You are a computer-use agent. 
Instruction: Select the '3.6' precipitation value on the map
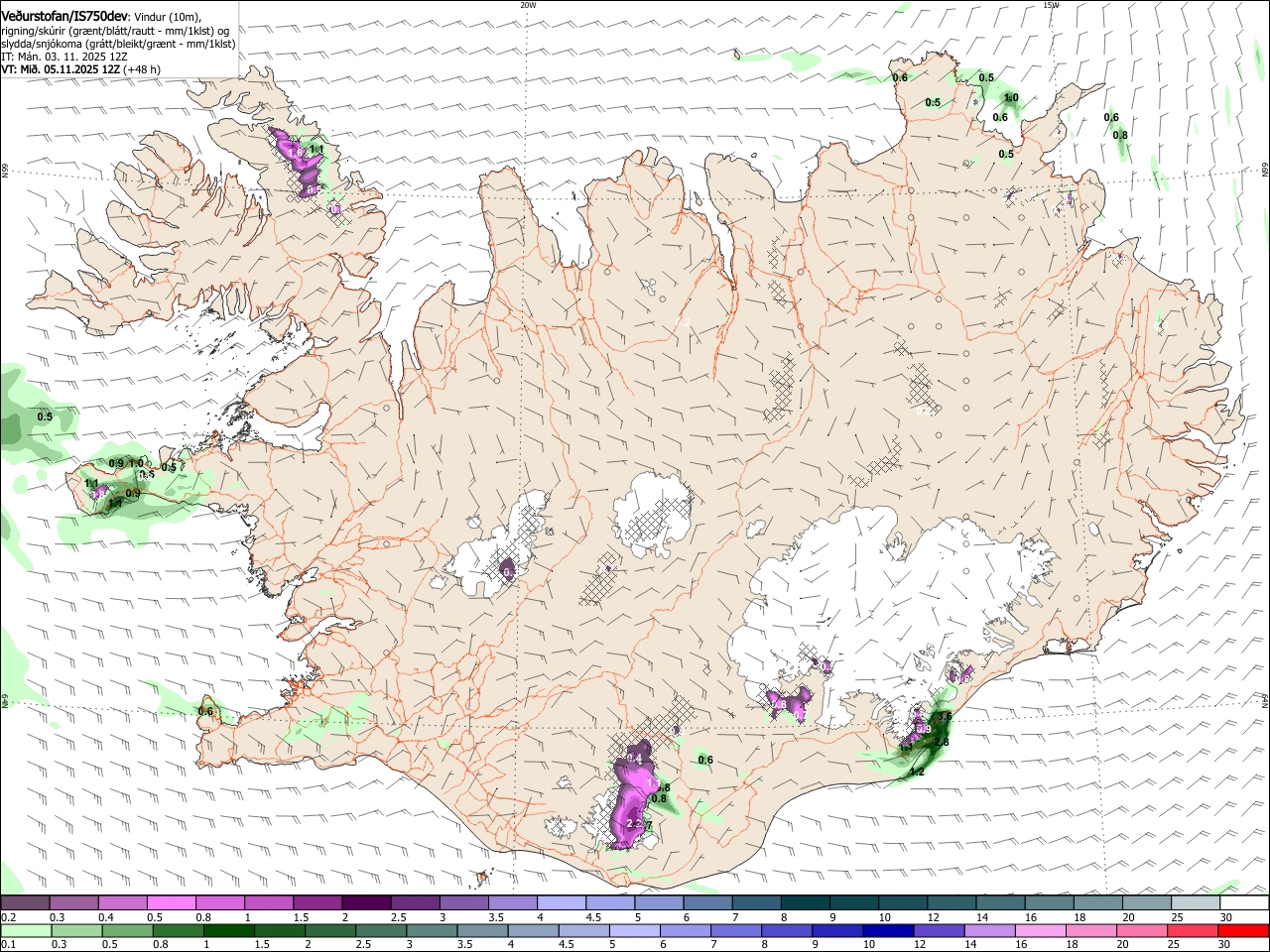(945, 716)
